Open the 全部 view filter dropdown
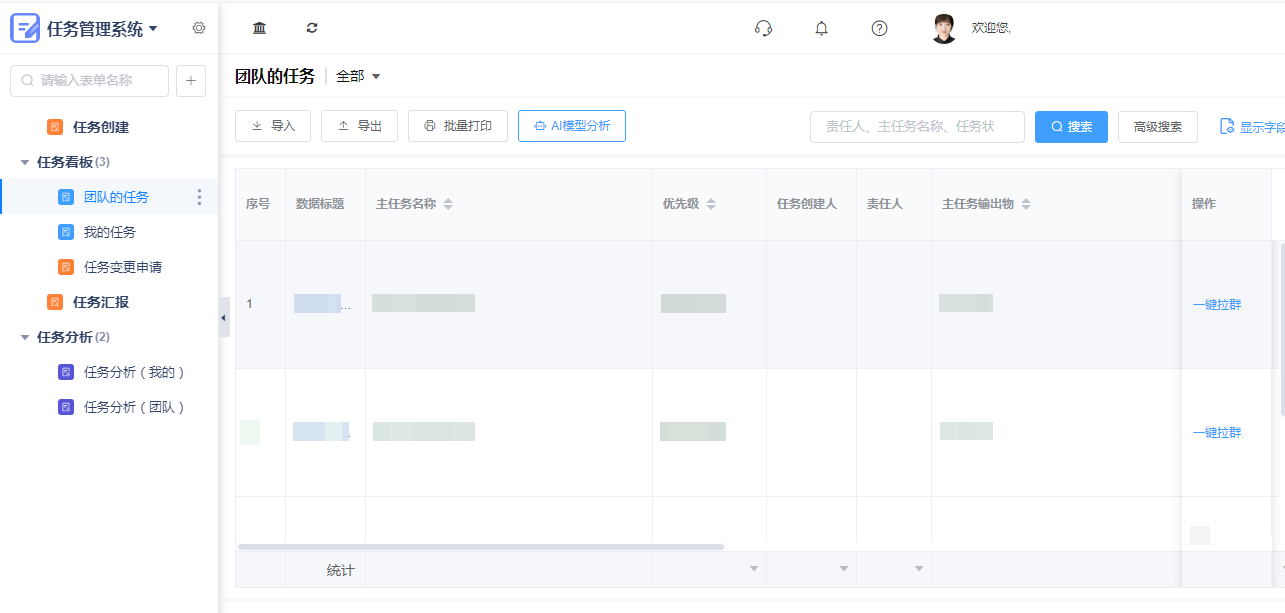Image resolution: width=1285 pixels, height=613 pixels. [x=358, y=76]
